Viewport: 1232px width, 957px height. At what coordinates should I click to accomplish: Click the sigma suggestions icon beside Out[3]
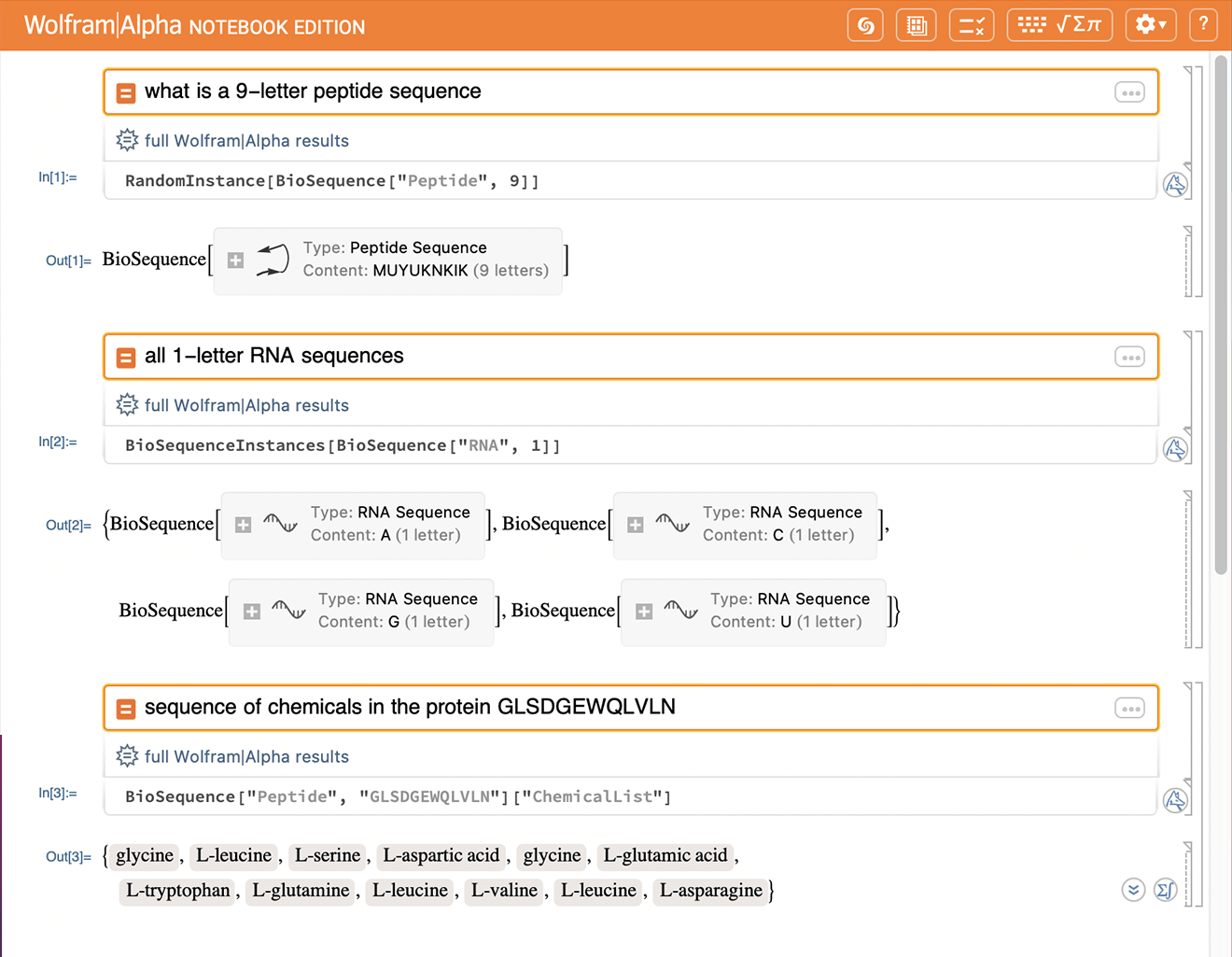click(1165, 890)
